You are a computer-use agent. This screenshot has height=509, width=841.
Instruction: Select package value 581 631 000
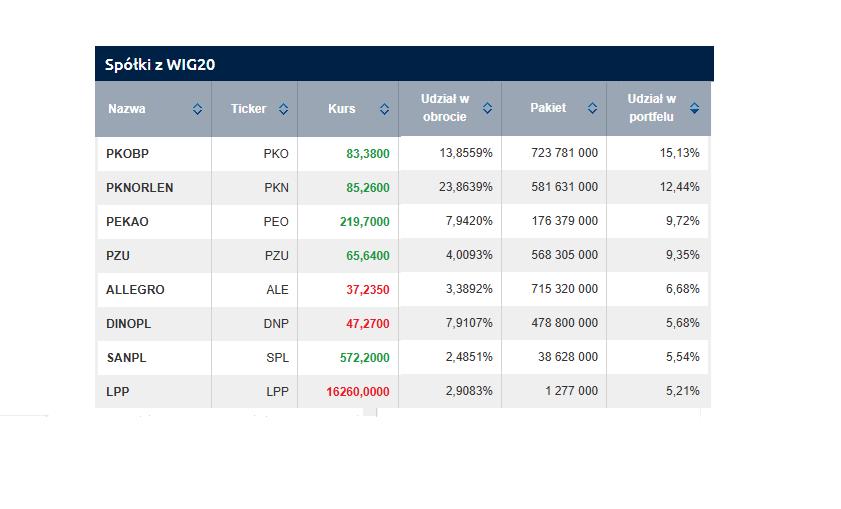coord(565,187)
